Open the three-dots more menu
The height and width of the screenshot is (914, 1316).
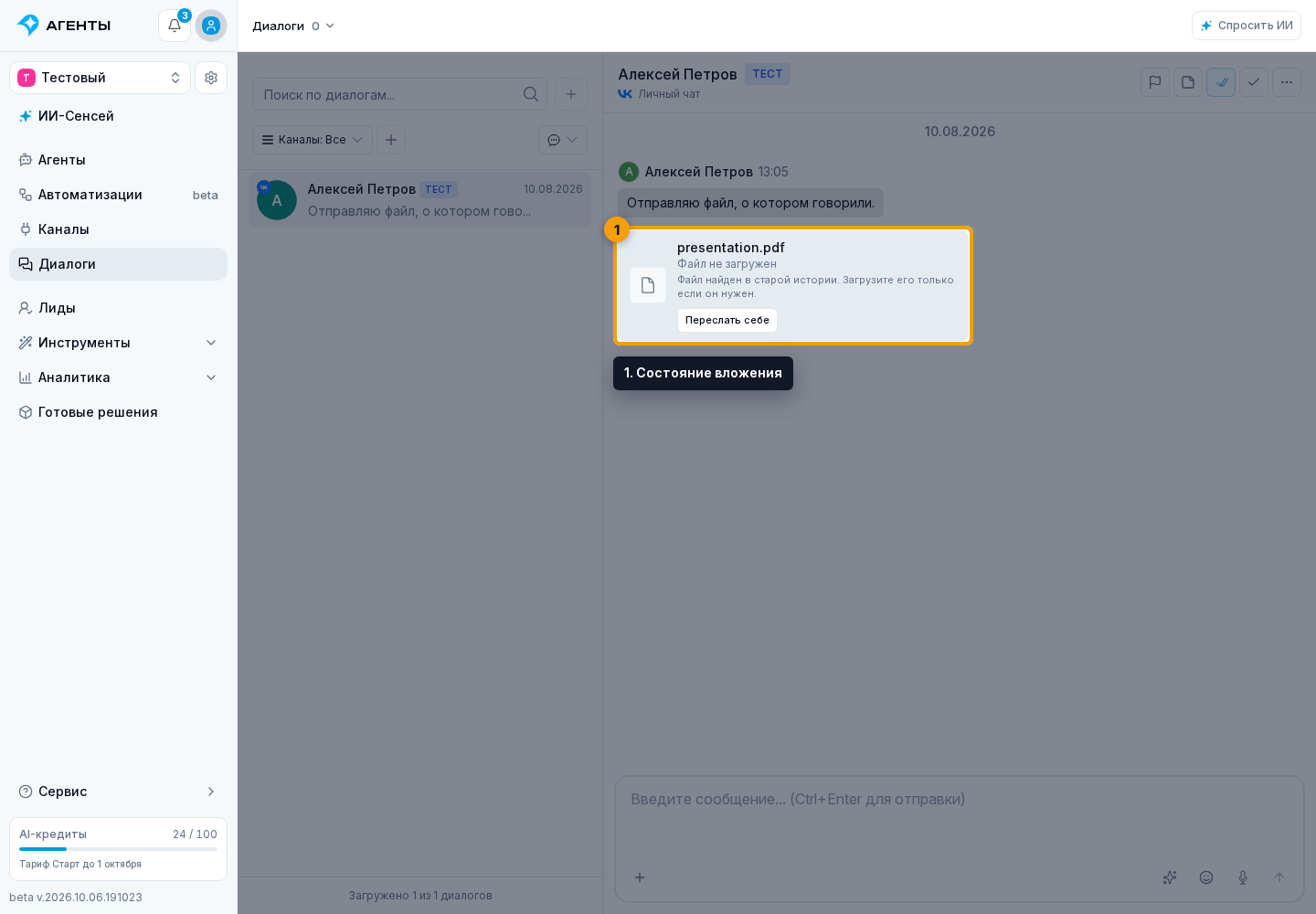click(1287, 82)
